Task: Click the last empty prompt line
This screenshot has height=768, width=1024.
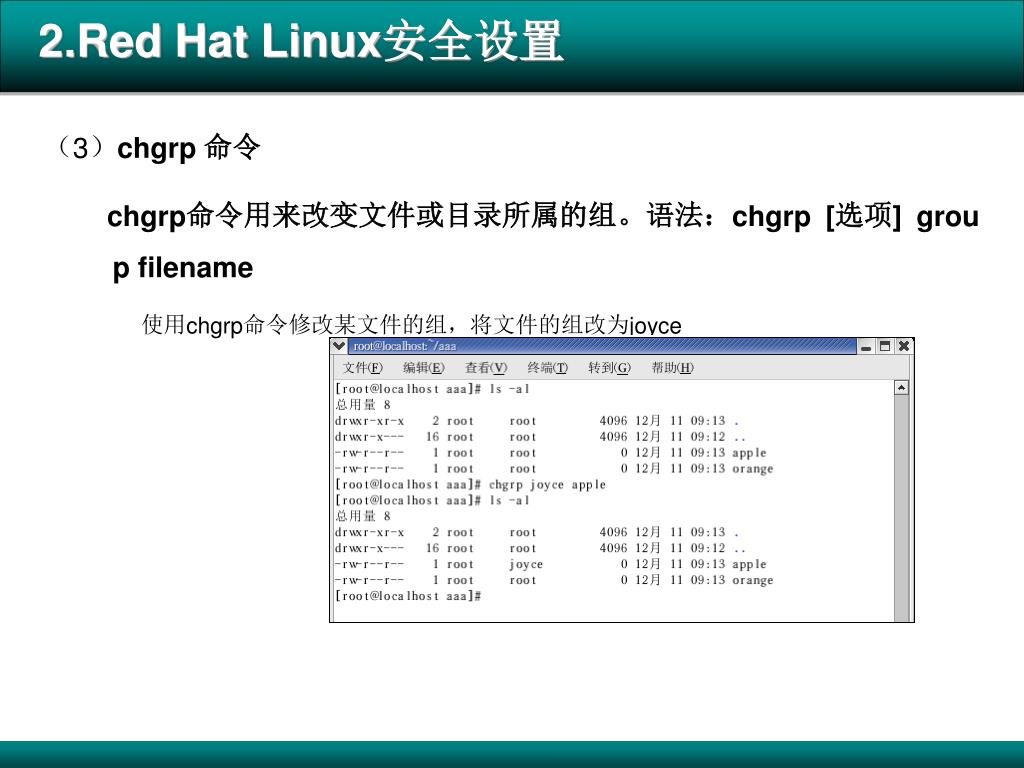Action: 408,596
